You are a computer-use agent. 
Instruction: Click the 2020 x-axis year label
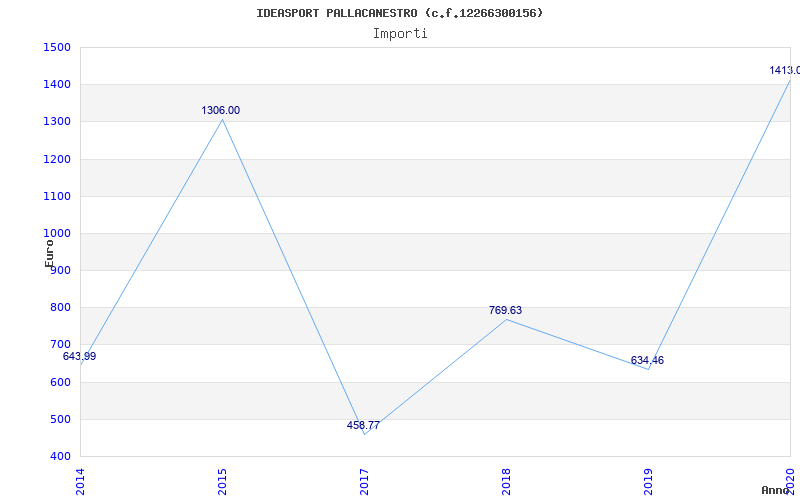(790, 482)
